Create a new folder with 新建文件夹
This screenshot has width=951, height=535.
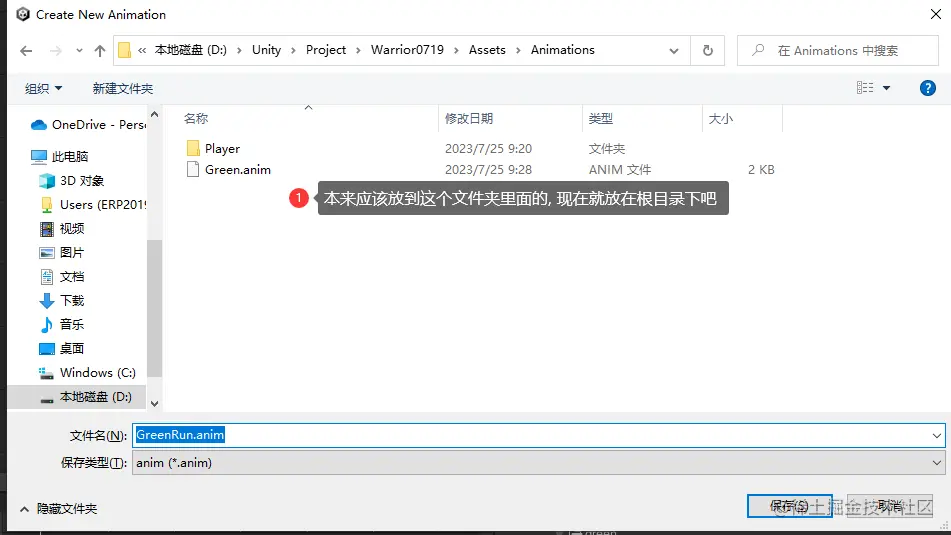coord(123,89)
